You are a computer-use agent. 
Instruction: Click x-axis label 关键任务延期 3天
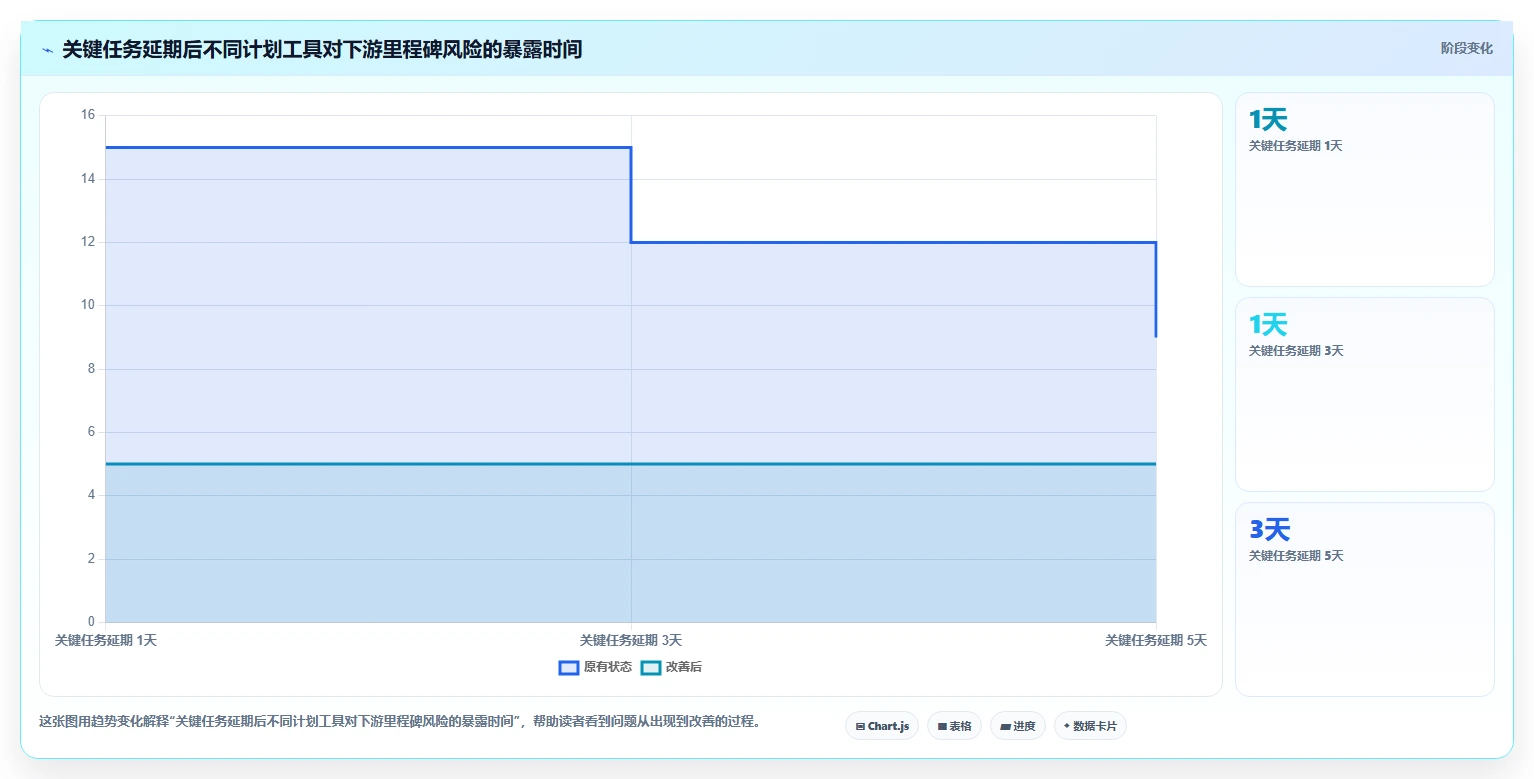tap(631, 640)
